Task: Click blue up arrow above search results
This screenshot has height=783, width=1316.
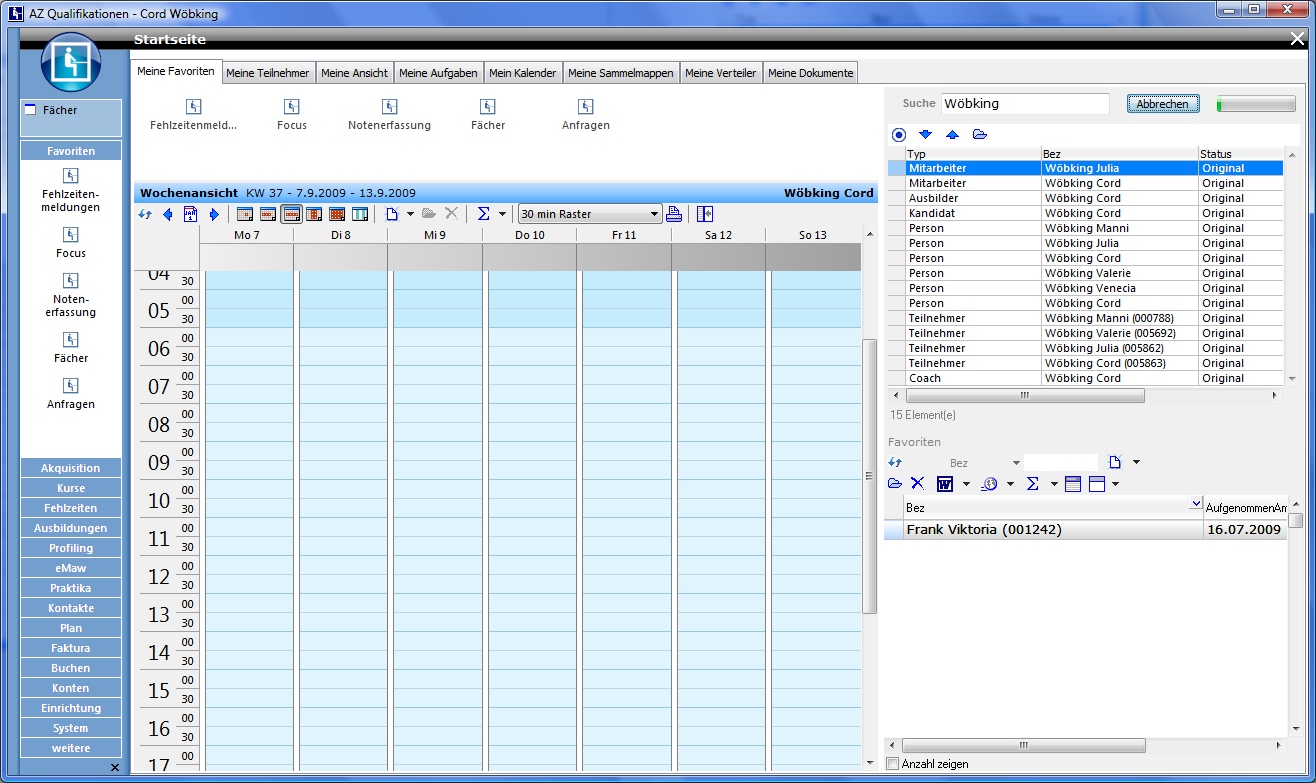Action: (x=952, y=135)
